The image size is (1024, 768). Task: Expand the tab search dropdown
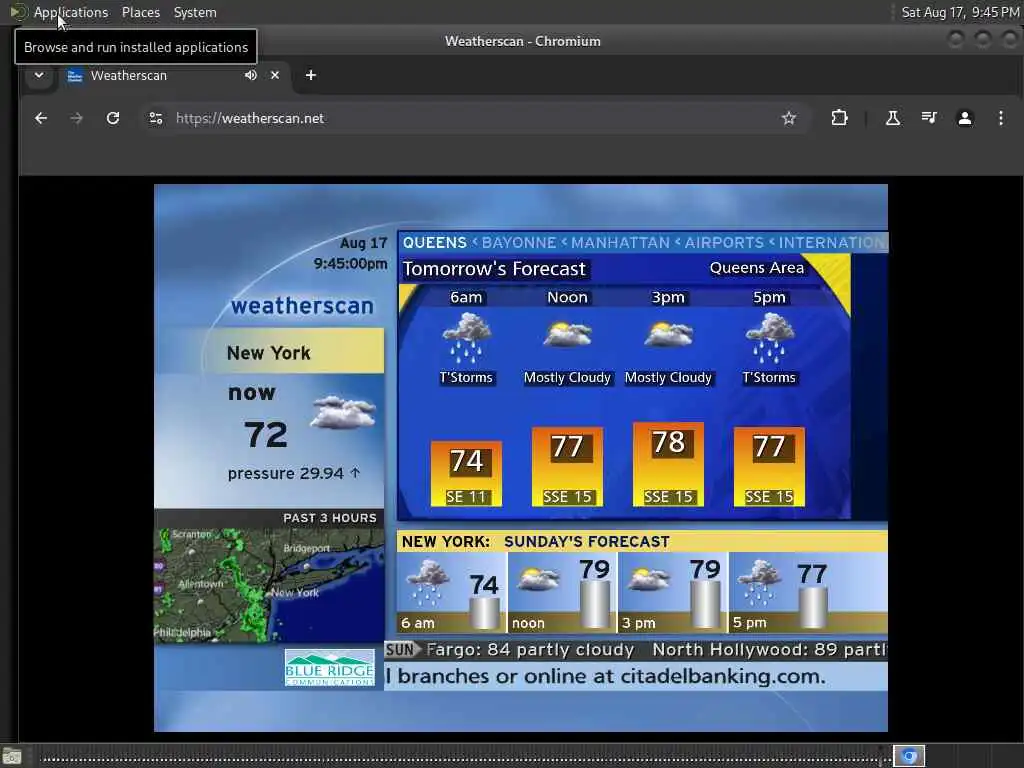(x=39, y=75)
